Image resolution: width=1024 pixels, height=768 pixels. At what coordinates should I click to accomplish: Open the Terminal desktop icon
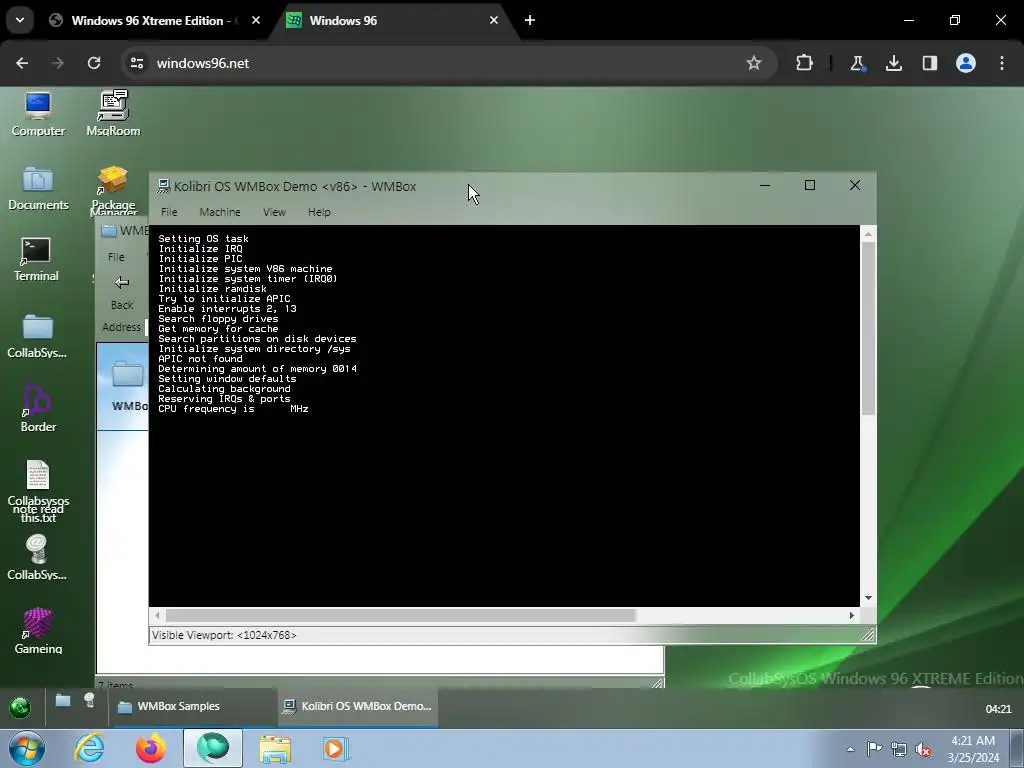pos(36,259)
